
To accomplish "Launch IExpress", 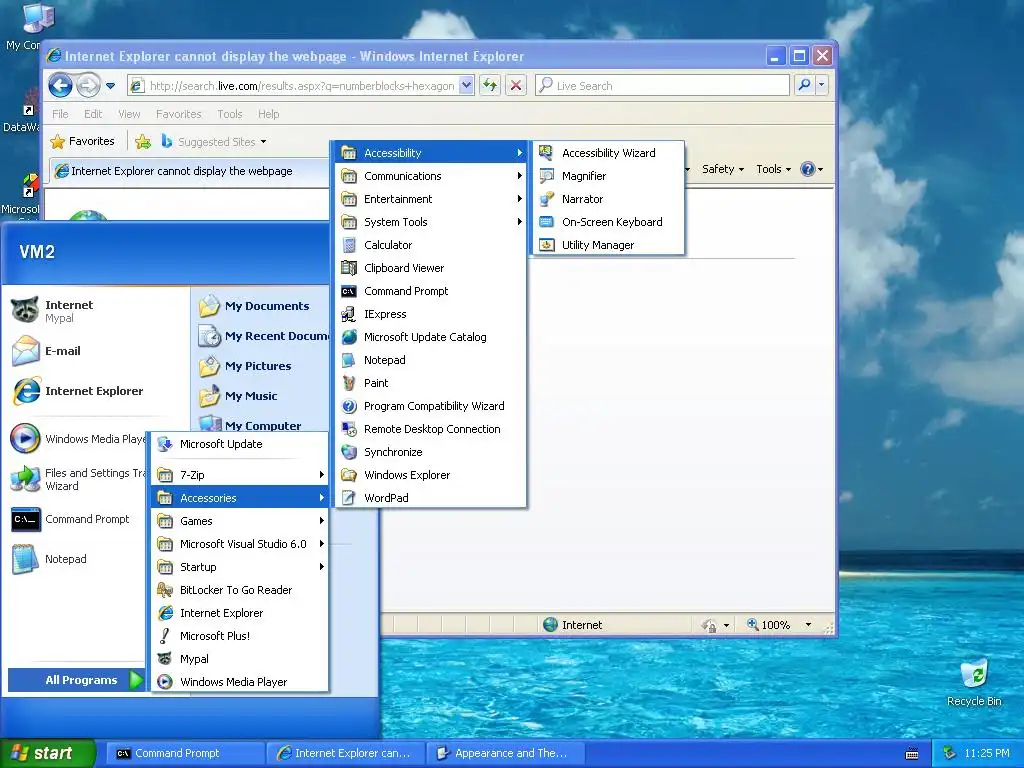I will 431,313.
